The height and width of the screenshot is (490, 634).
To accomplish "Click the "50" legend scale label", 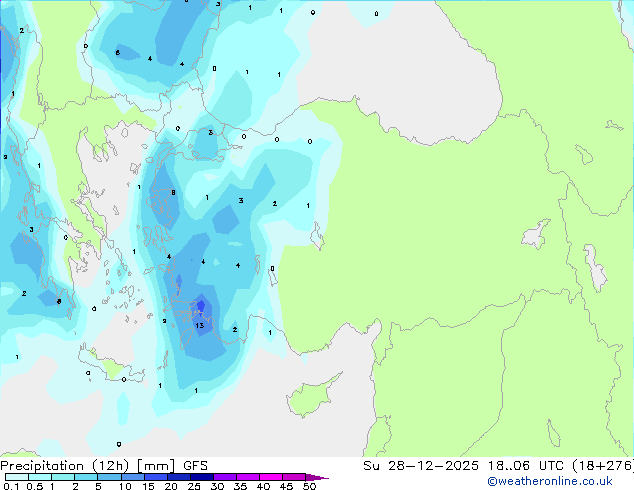I will [309, 486].
